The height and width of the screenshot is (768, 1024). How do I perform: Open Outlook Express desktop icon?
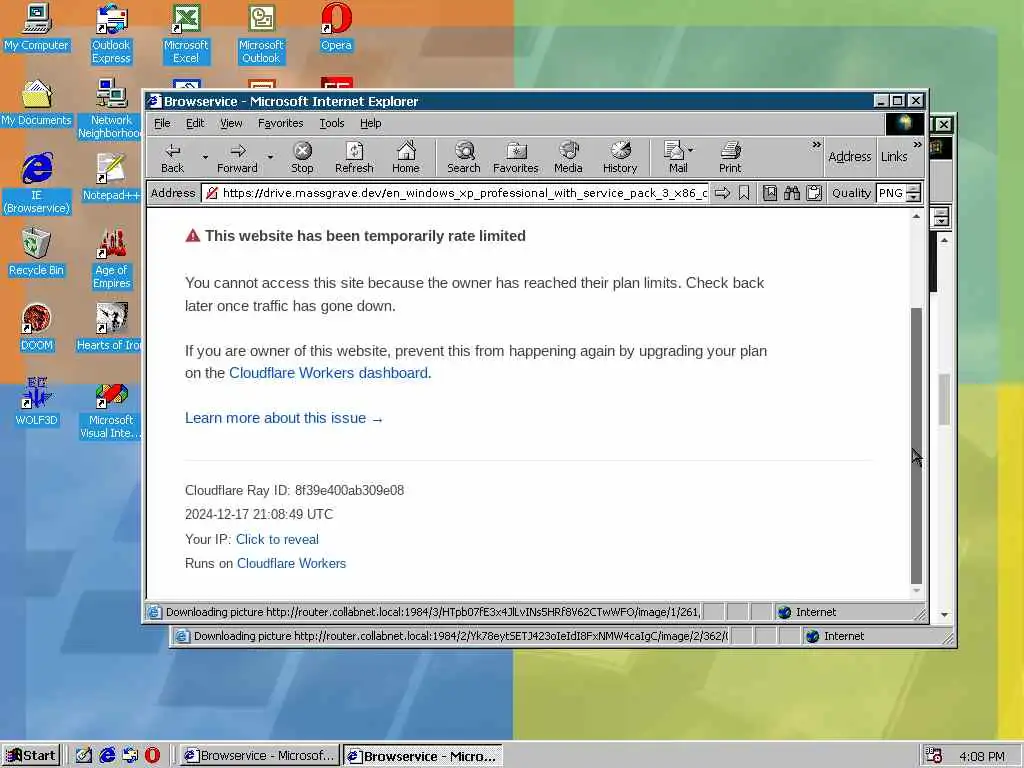(x=111, y=34)
